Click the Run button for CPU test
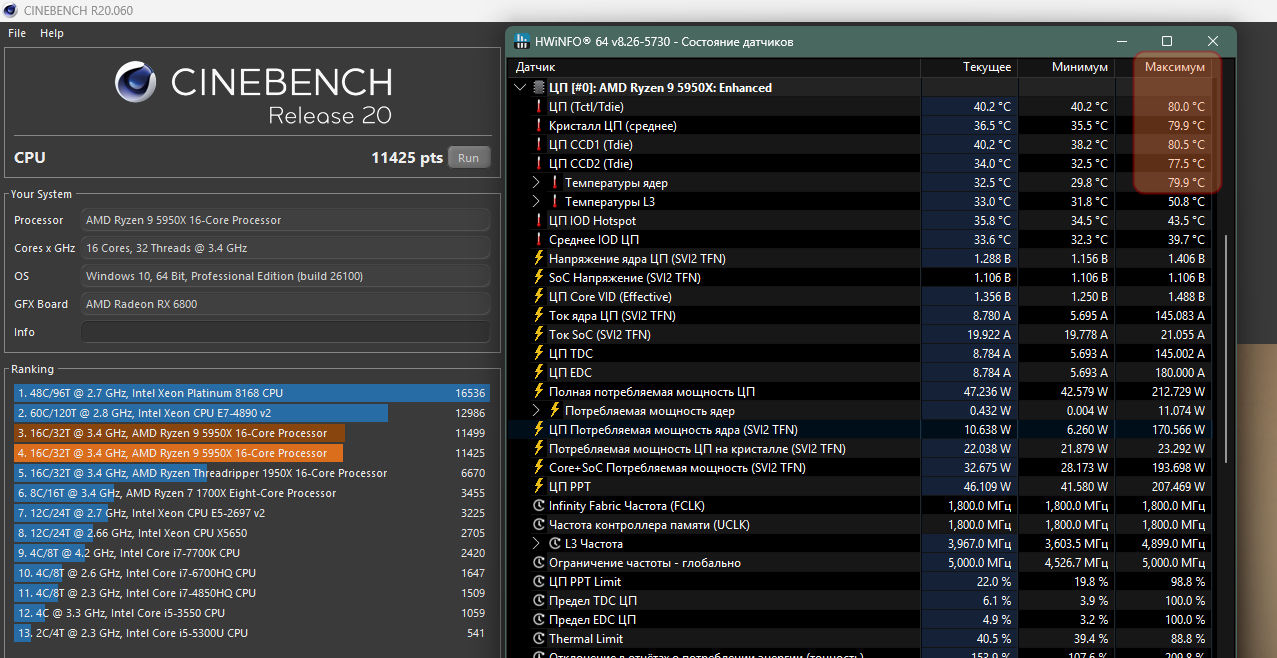The height and width of the screenshot is (658, 1277). pyautogui.click(x=469, y=157)
